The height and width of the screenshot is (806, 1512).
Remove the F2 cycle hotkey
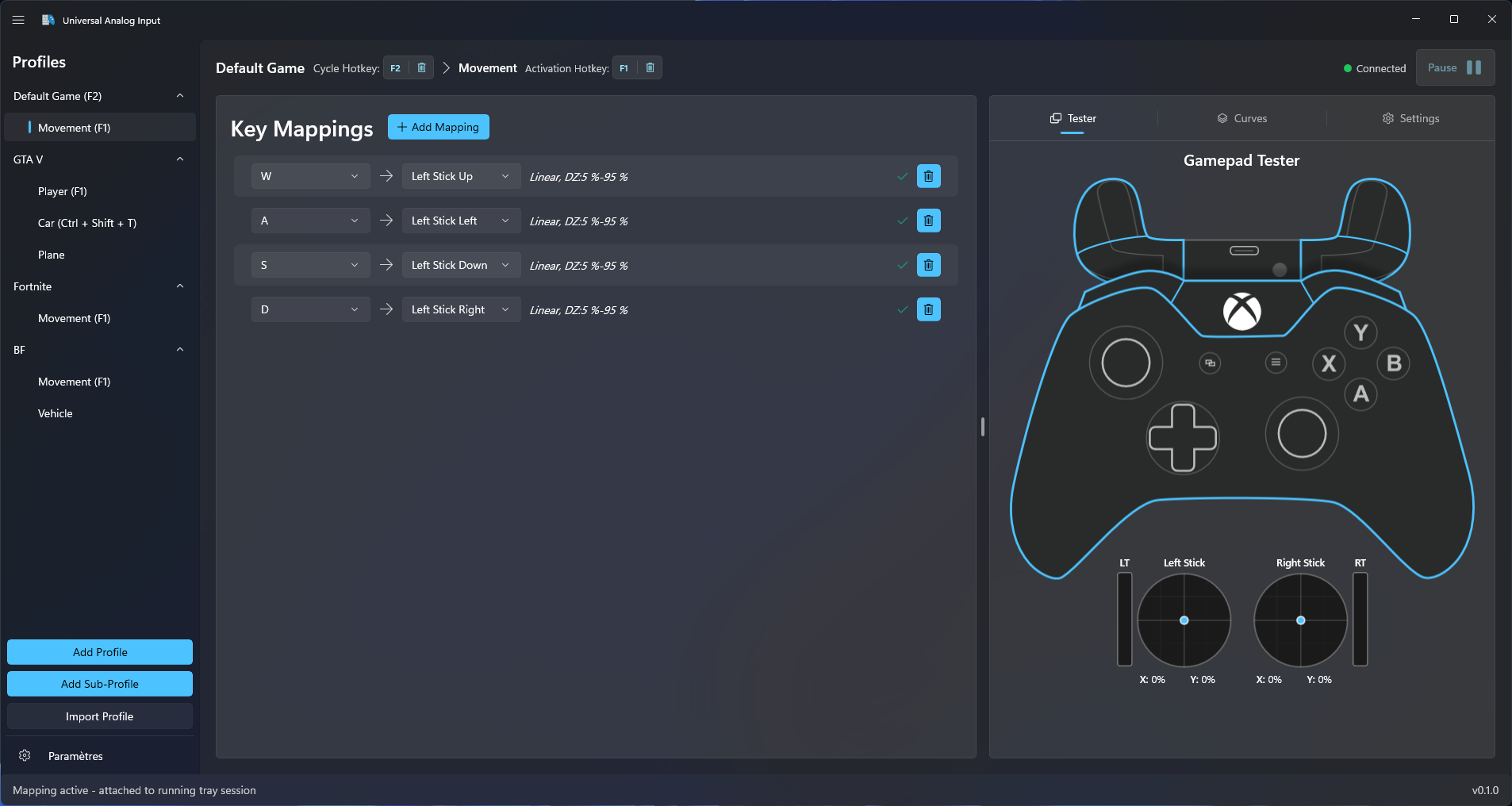coord(421,68)
